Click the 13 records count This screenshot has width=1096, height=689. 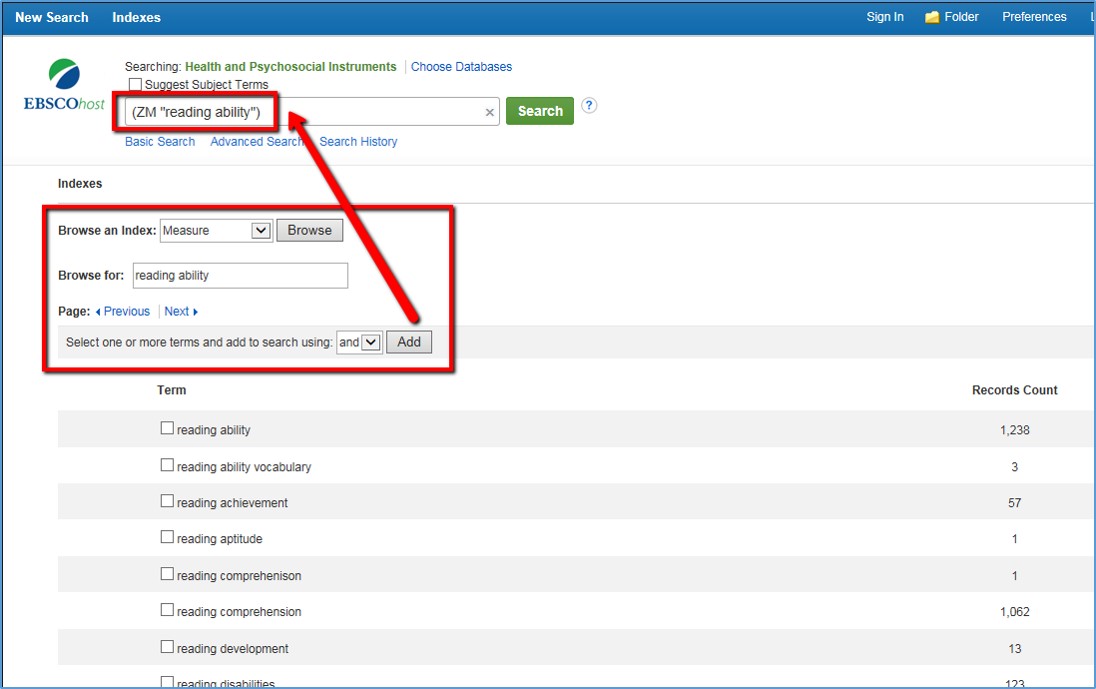click(1014, 648)
